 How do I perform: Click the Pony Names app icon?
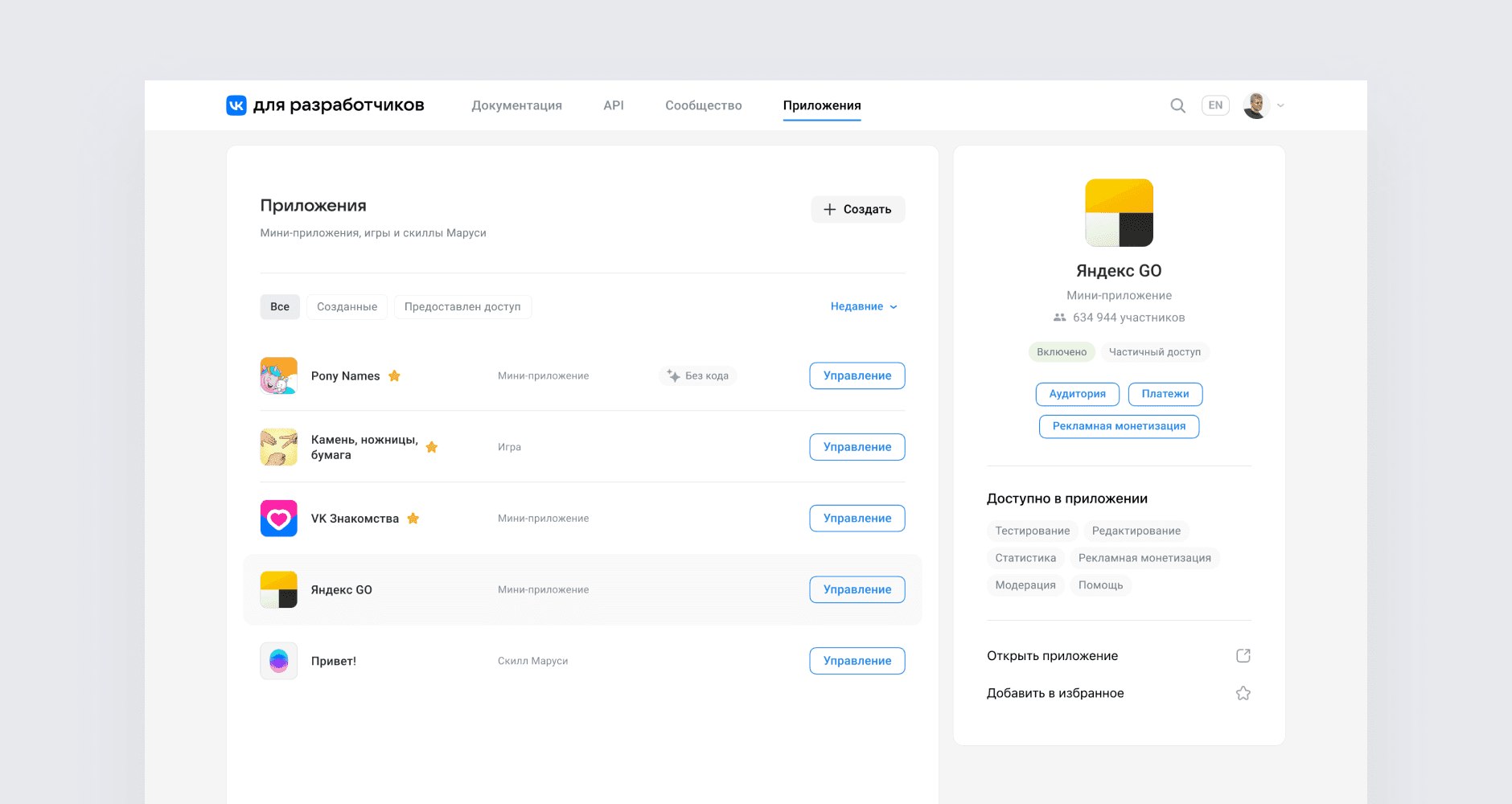pyautogui.click(x=279, y=375)
